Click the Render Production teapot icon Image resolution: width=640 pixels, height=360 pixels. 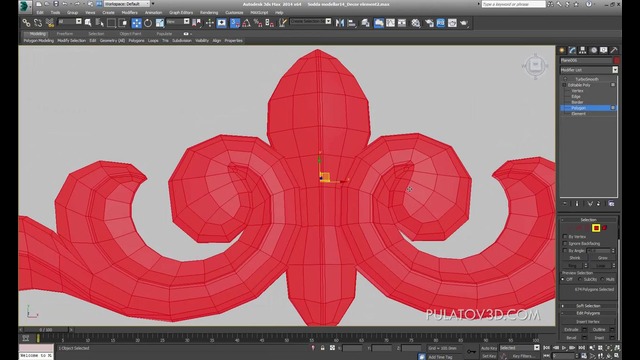(464, 23)
